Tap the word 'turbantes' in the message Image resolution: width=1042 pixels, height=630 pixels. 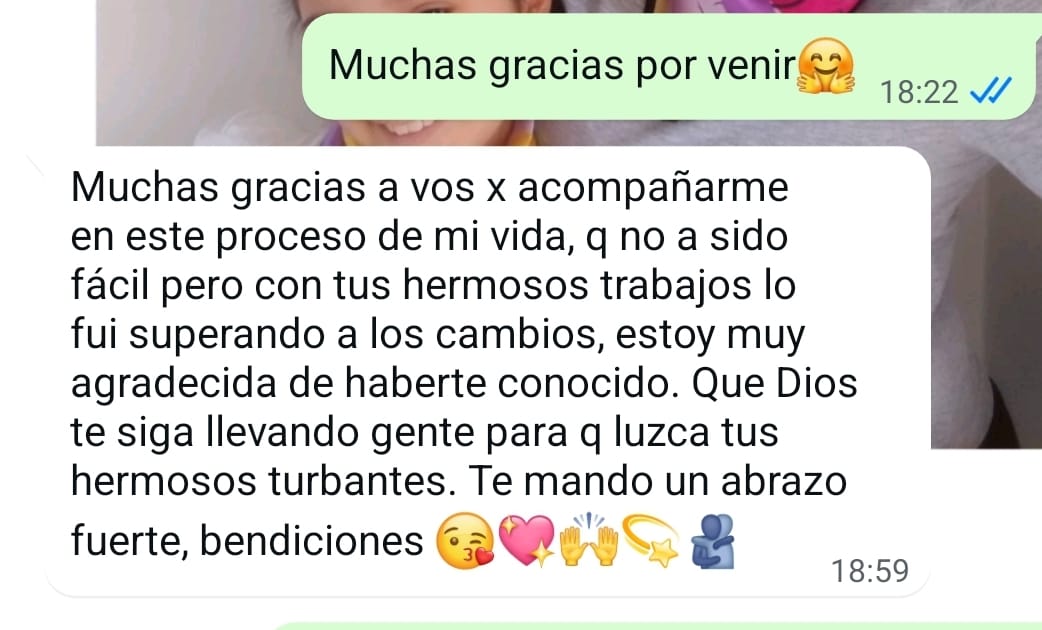pyautogui.click(x=358, y=481)
